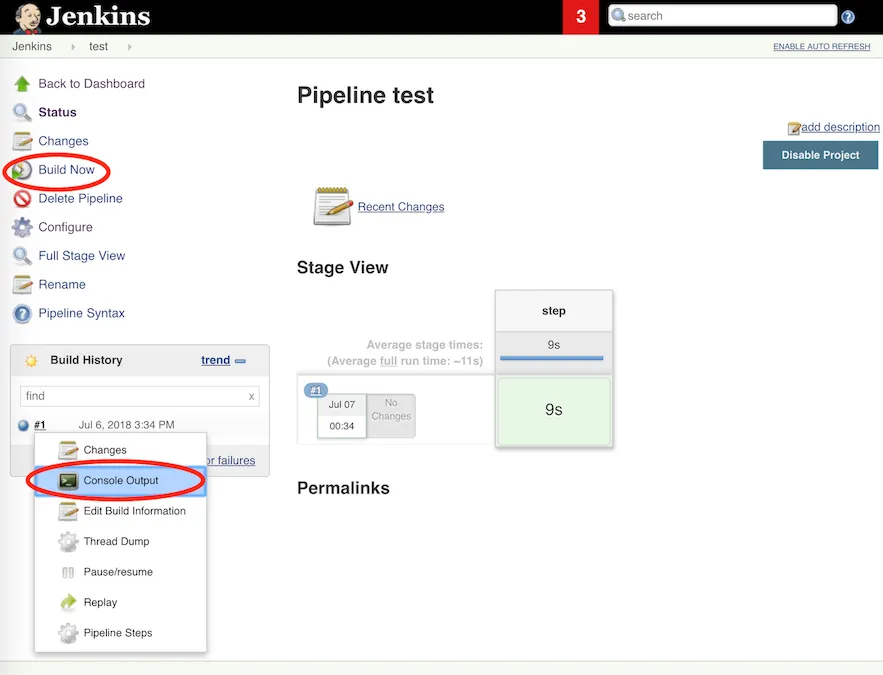
Task: Click the Changes icon in build context menu
Action: tap(68, 450)
